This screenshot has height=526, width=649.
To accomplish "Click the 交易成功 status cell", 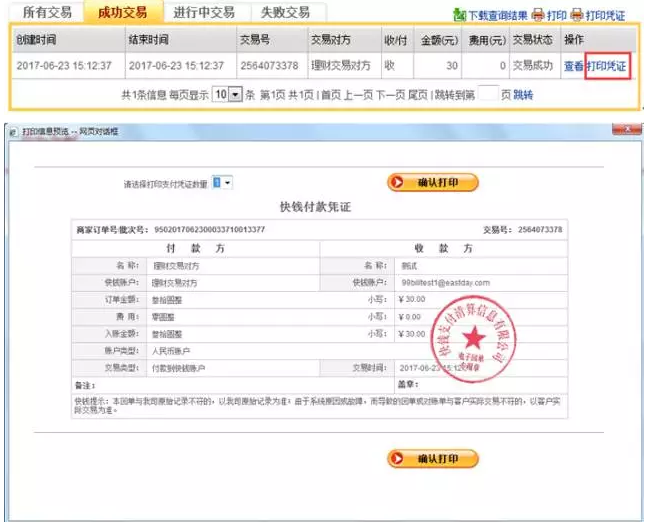I will (532, 65).
